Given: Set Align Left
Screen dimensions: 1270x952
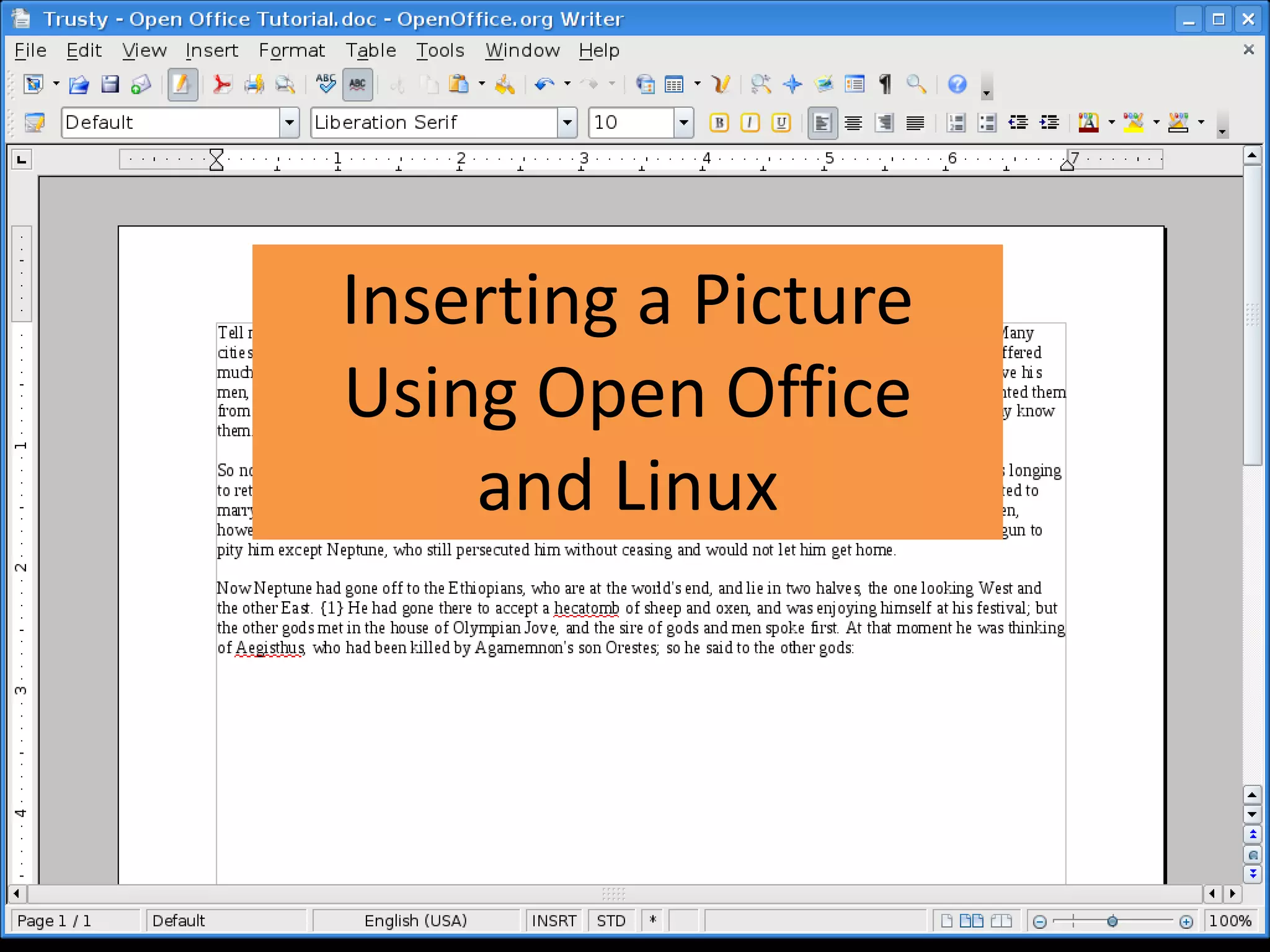Looking at the screenshot, I should (x=822, y=123).
